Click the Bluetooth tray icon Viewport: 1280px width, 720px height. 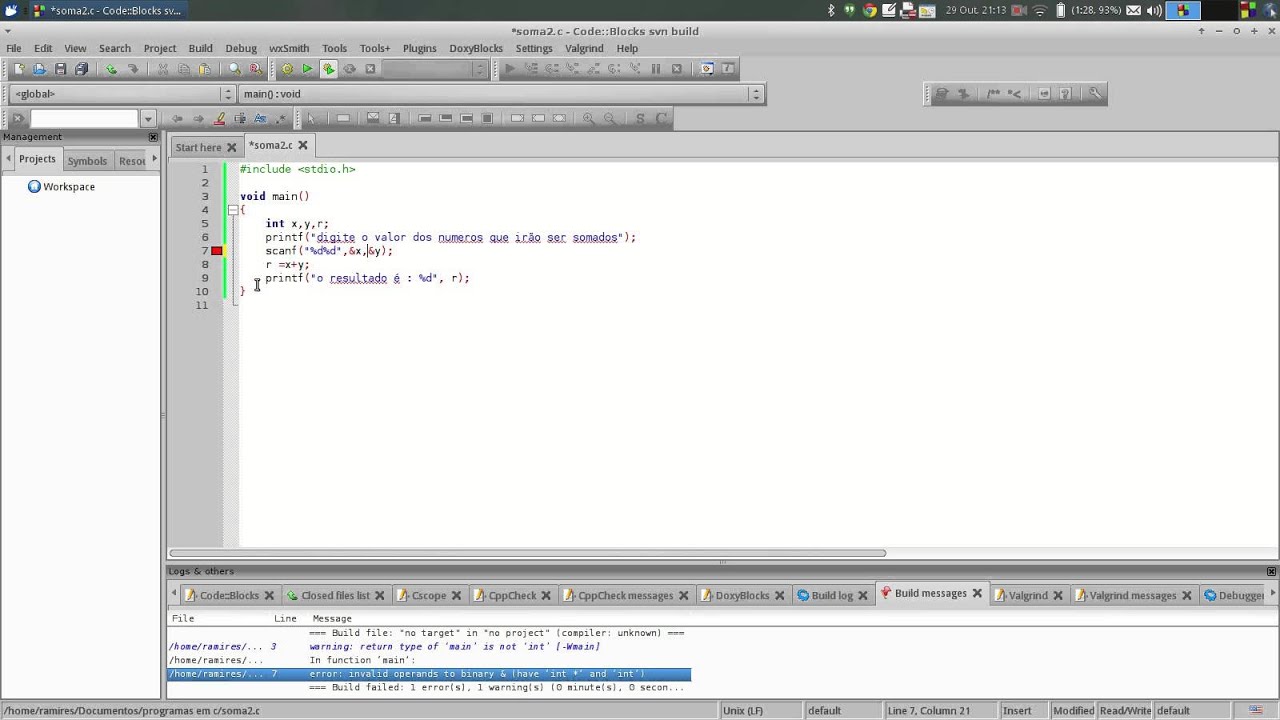(x=831, y=10)
